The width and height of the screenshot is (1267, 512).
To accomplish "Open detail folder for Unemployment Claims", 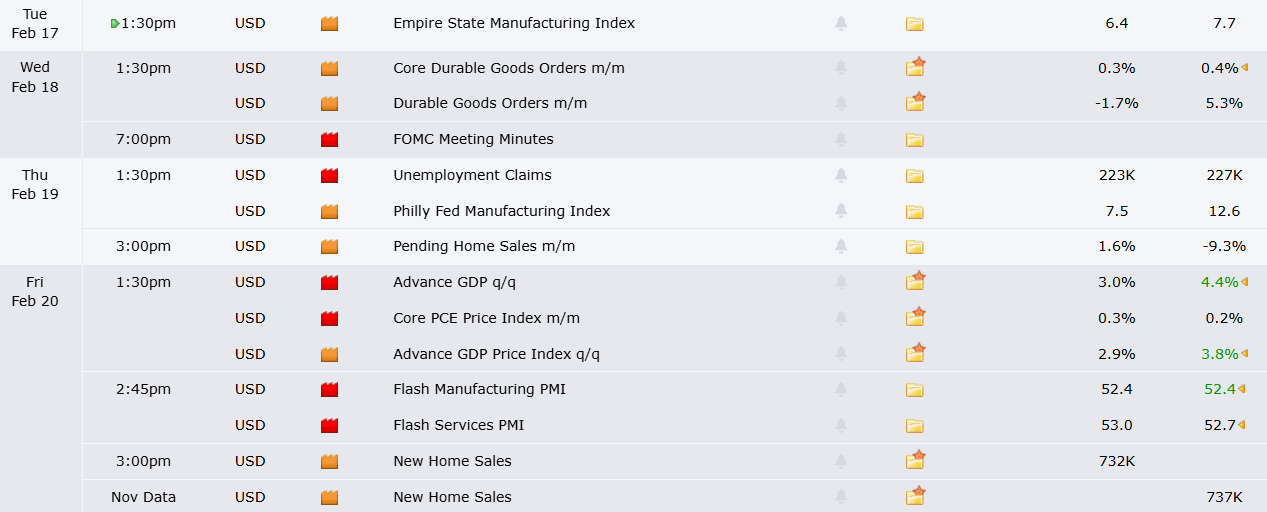I will point(915,176).
